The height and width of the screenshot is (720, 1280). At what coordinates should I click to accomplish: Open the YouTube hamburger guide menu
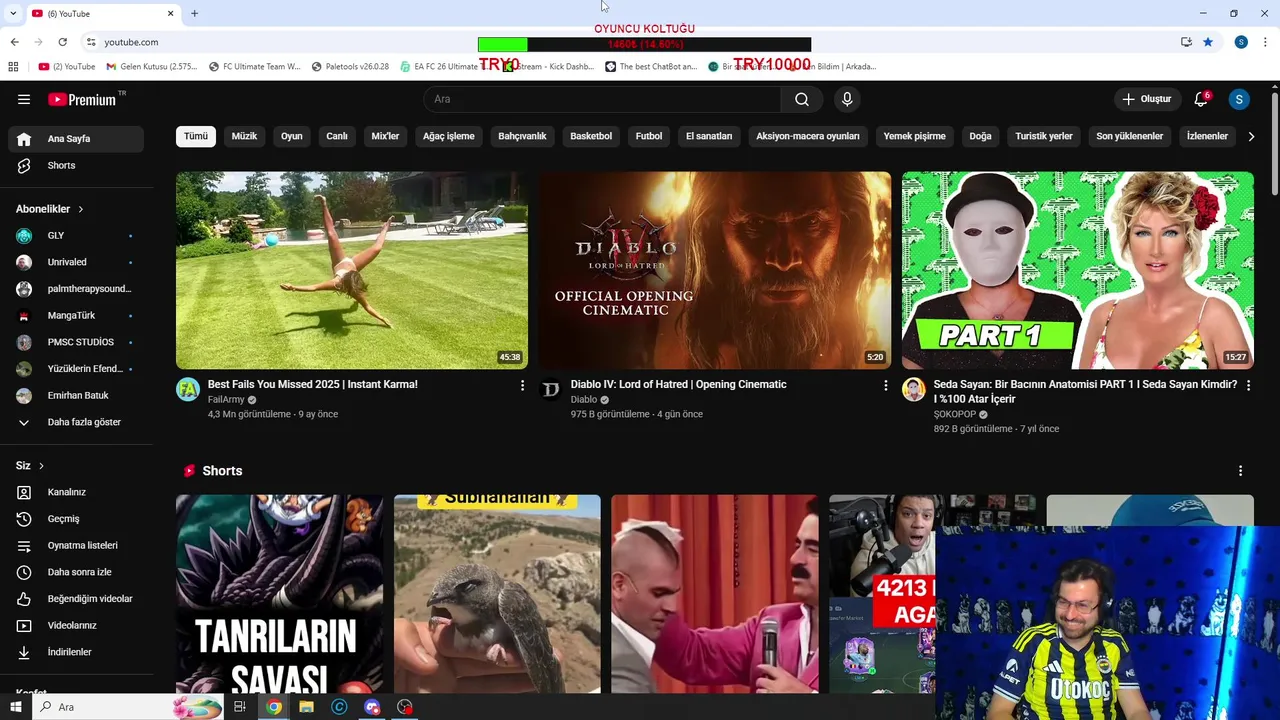(x=24, y=99)
